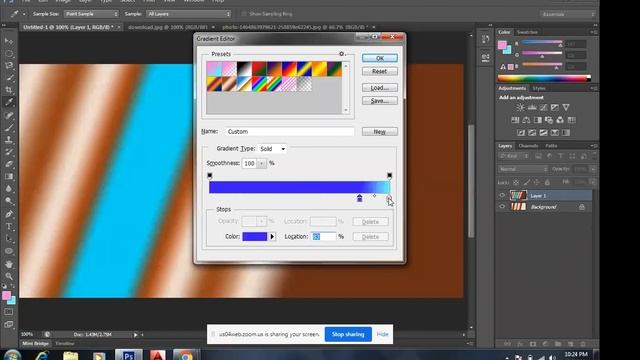
Task: Open the Sample All Layers dropdown
Action: (x=189, y=14)
